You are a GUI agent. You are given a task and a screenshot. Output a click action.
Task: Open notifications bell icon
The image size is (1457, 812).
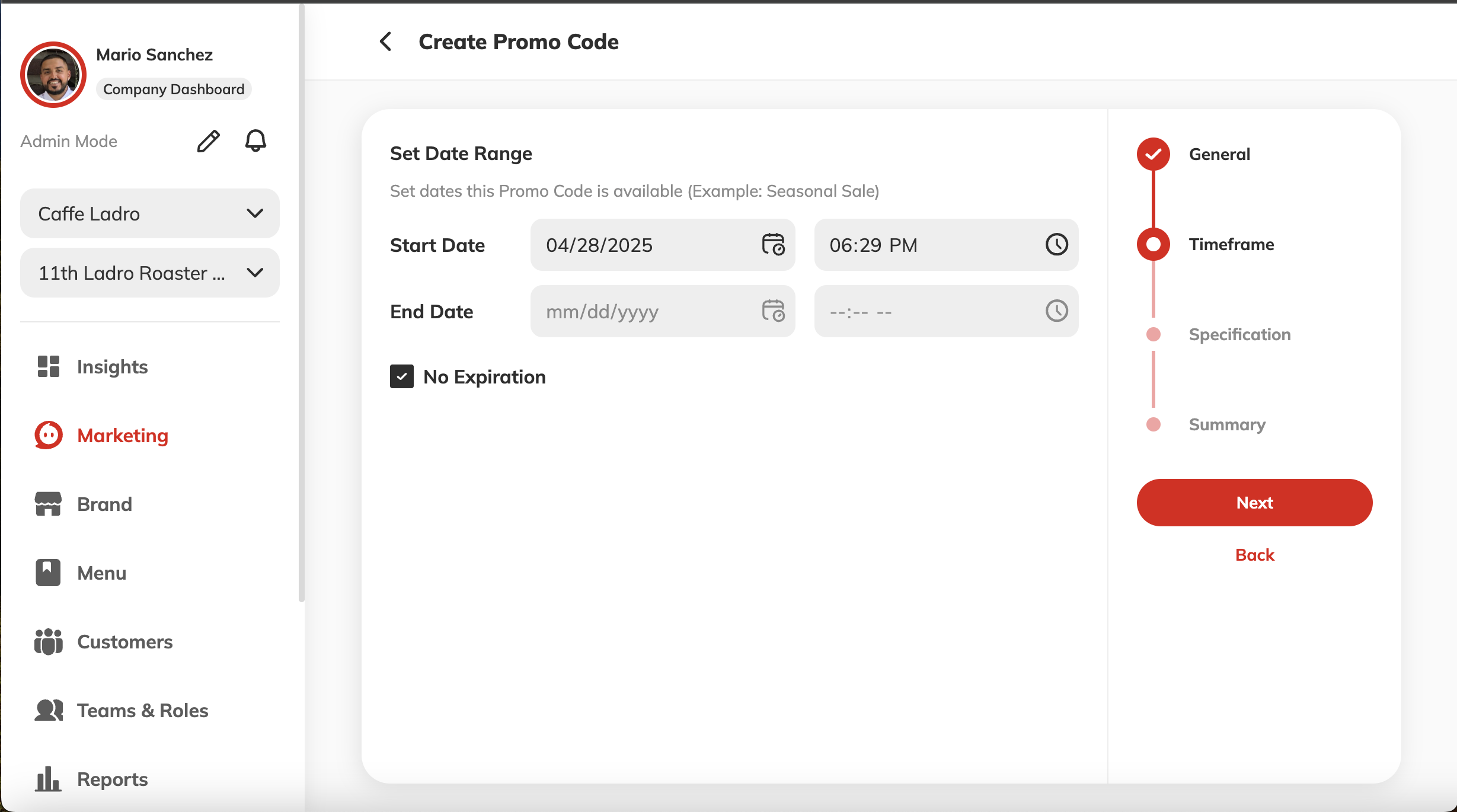coord(255,141)
